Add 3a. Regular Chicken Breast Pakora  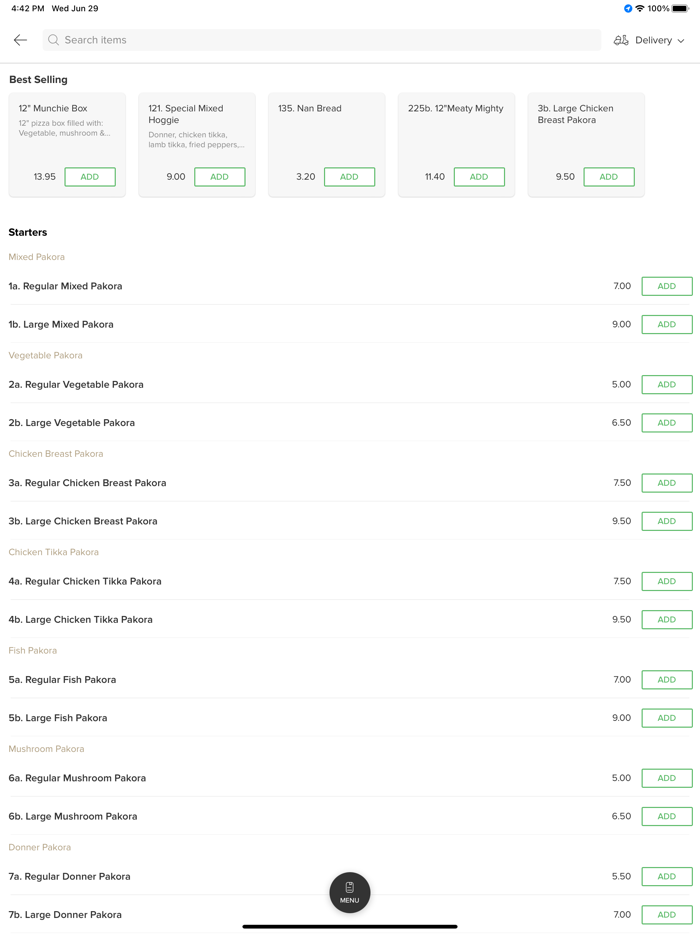click(x=667, y=483)
